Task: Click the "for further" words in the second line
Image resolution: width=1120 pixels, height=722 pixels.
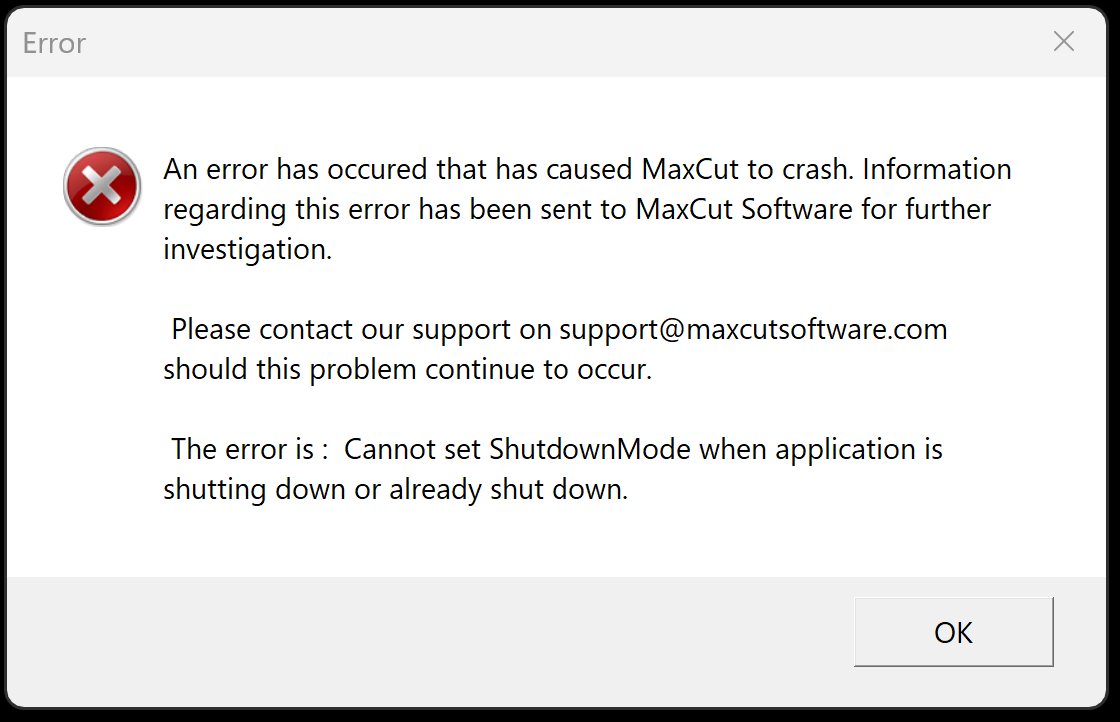Action: pos(926,209)
